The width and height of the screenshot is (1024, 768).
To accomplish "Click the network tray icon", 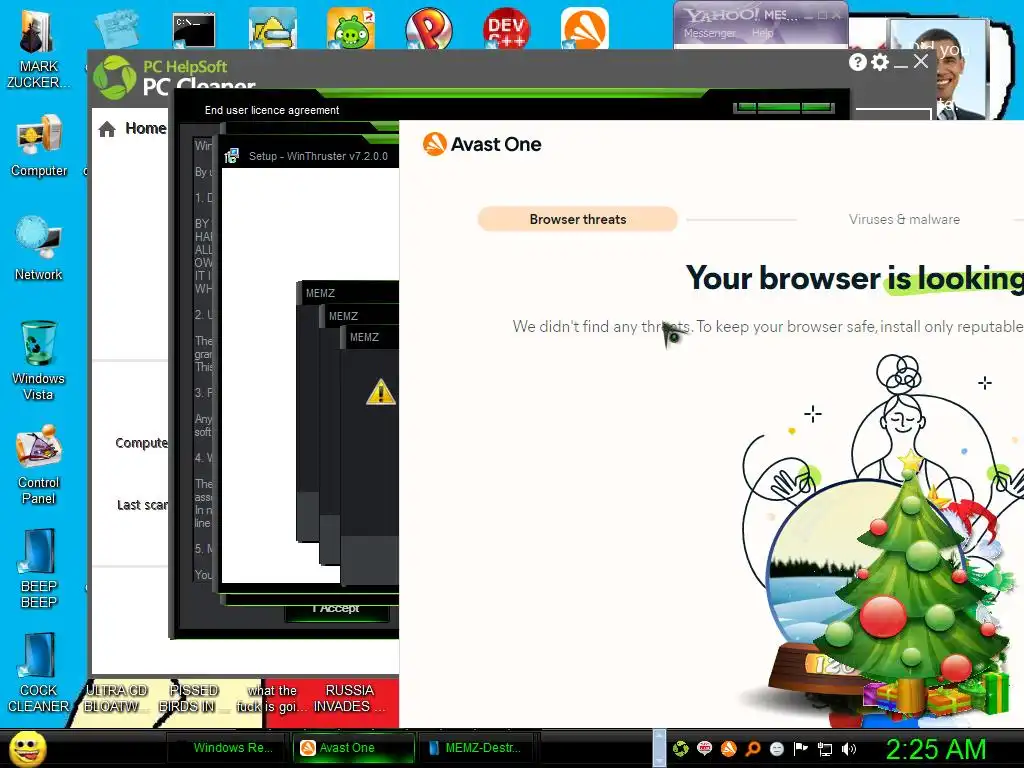I will point(825,750).
